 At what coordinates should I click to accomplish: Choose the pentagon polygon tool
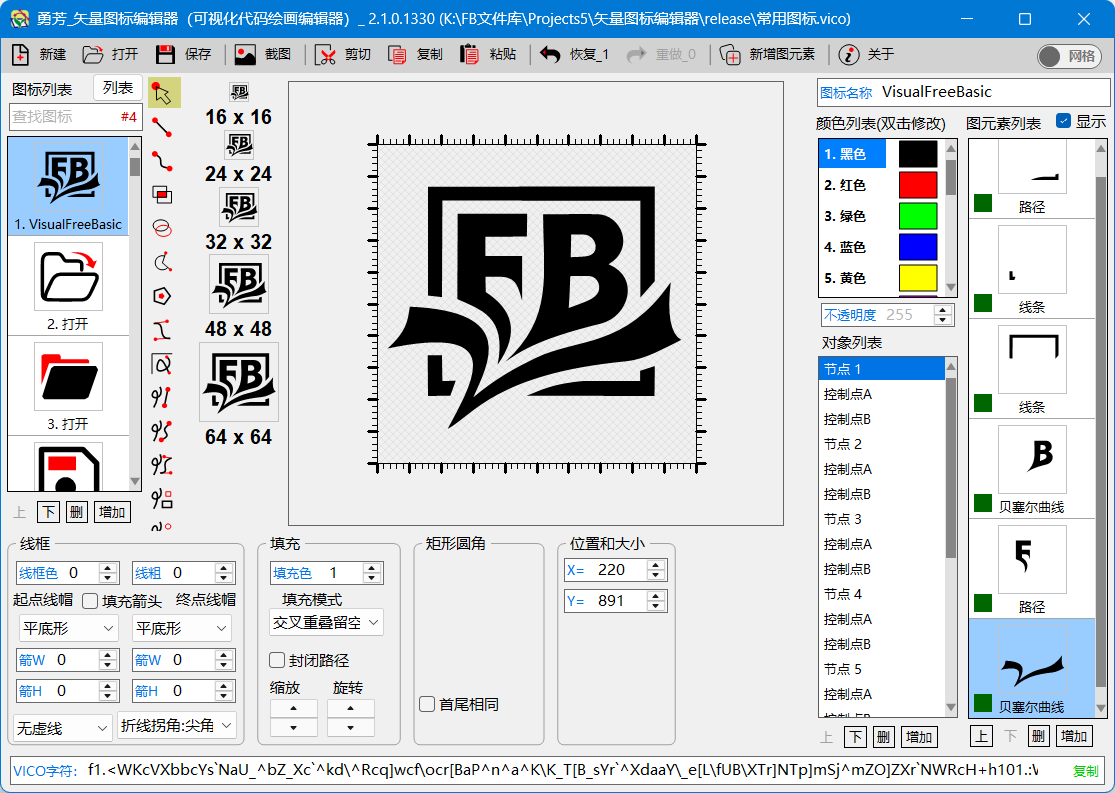163,296
